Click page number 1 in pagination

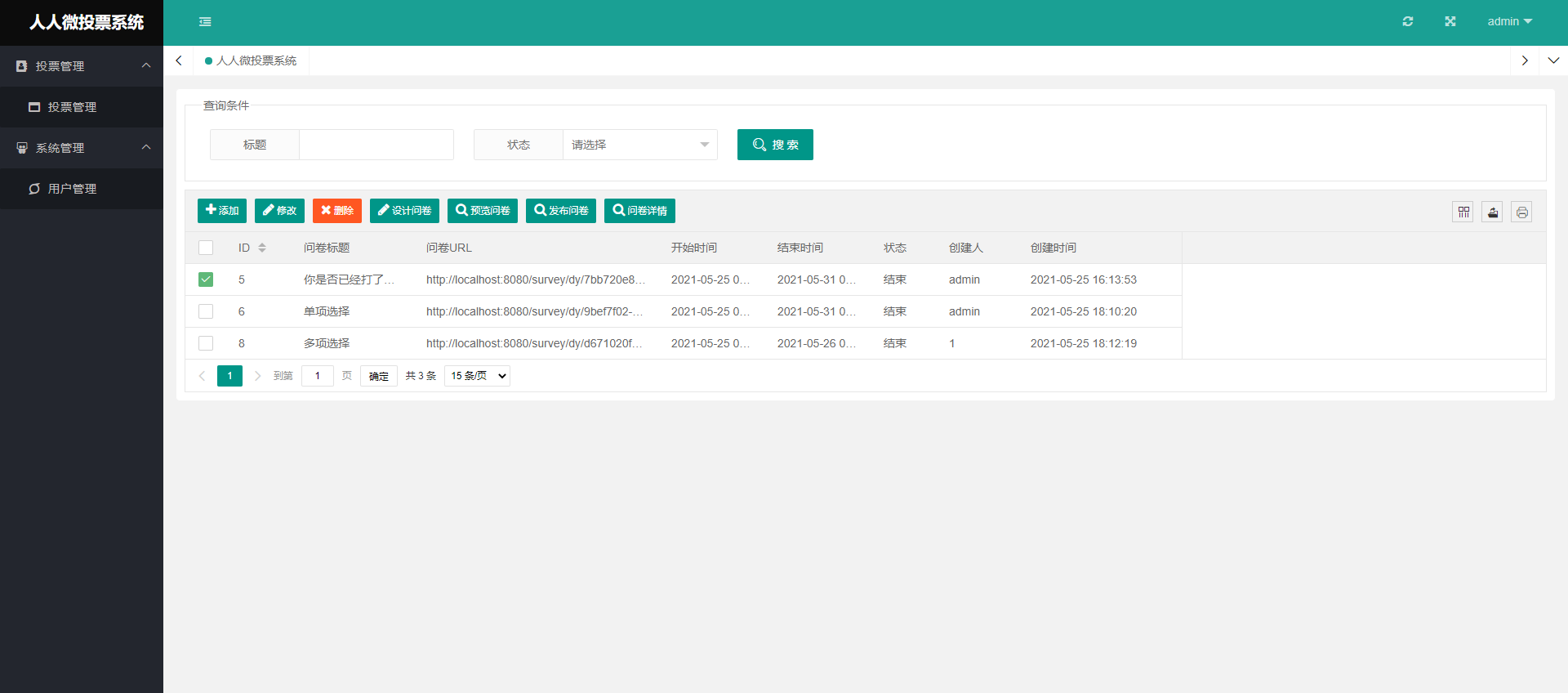point(229,376)
